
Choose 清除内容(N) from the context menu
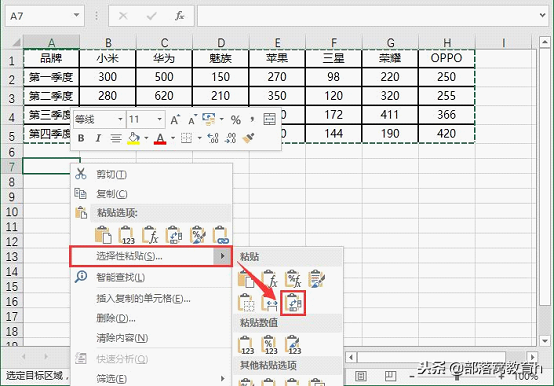point(151,338)
